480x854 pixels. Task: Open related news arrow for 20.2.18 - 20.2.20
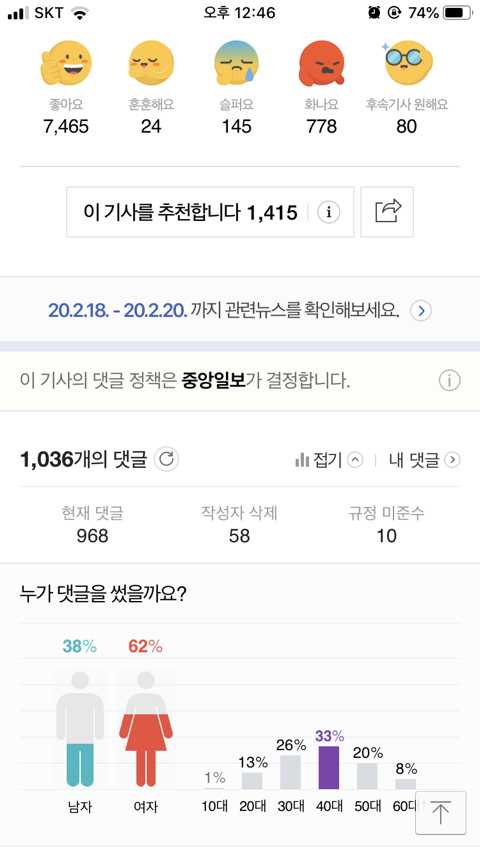[421, 311]
